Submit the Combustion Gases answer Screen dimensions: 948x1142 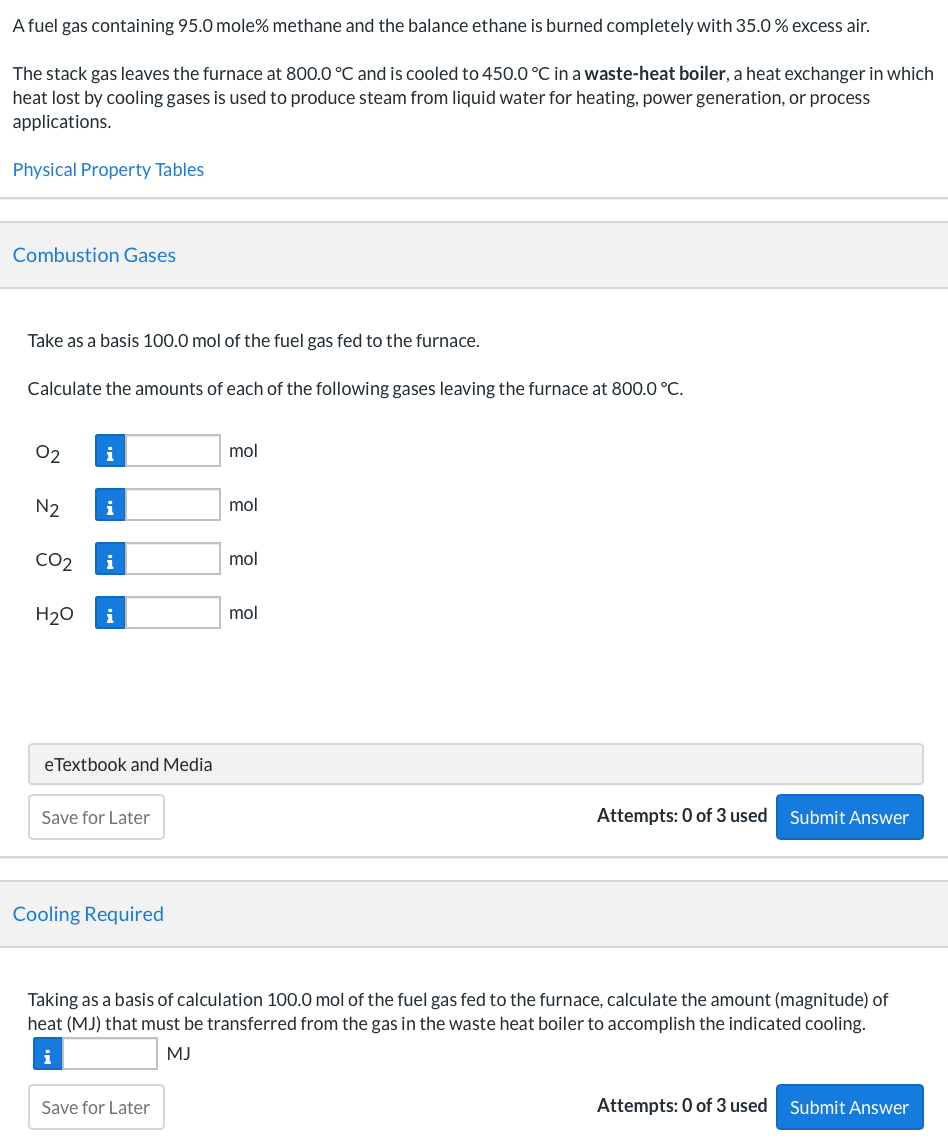(850, 817)
